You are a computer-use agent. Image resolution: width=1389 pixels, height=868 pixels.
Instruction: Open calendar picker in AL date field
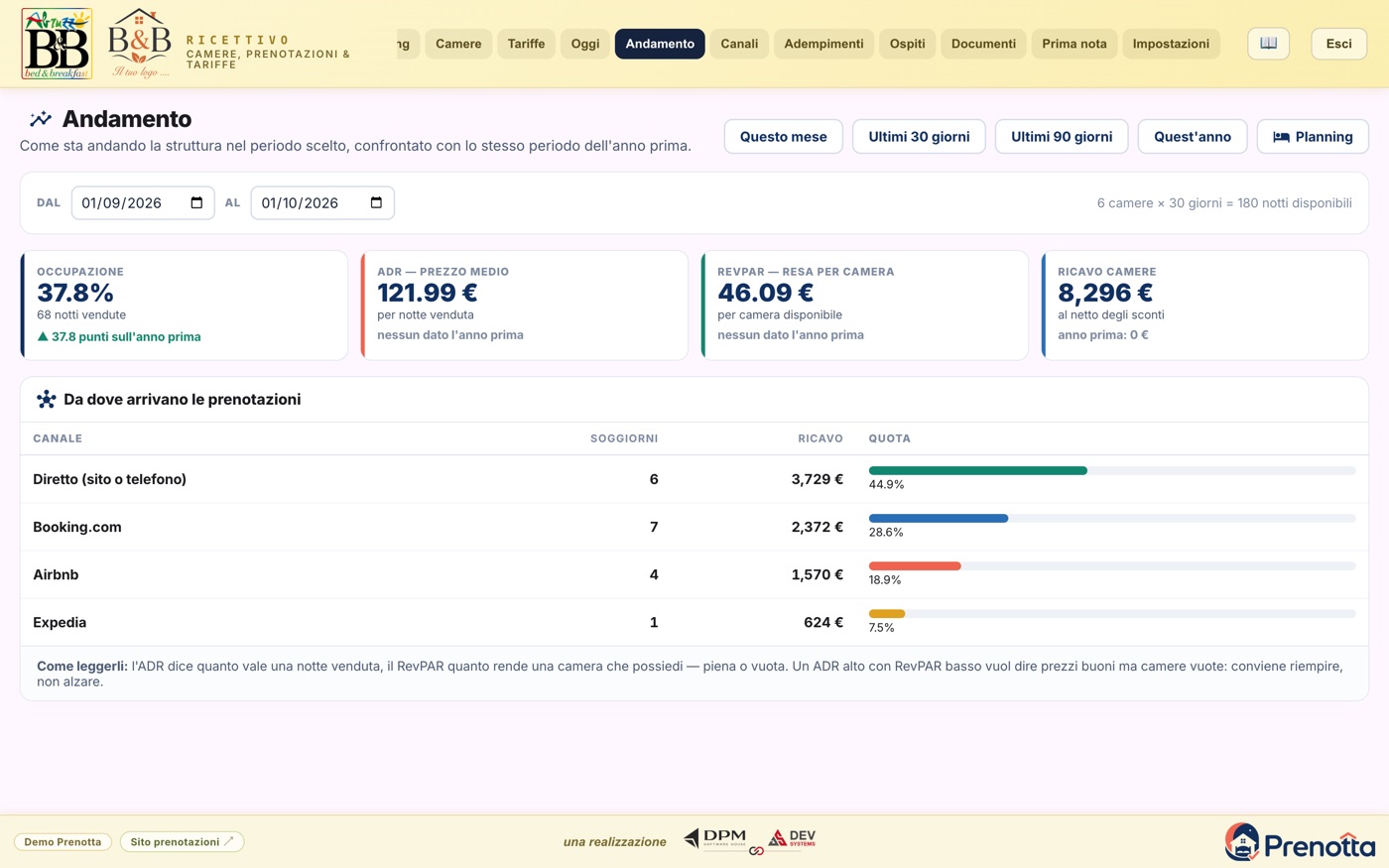[x=376, y=202]
